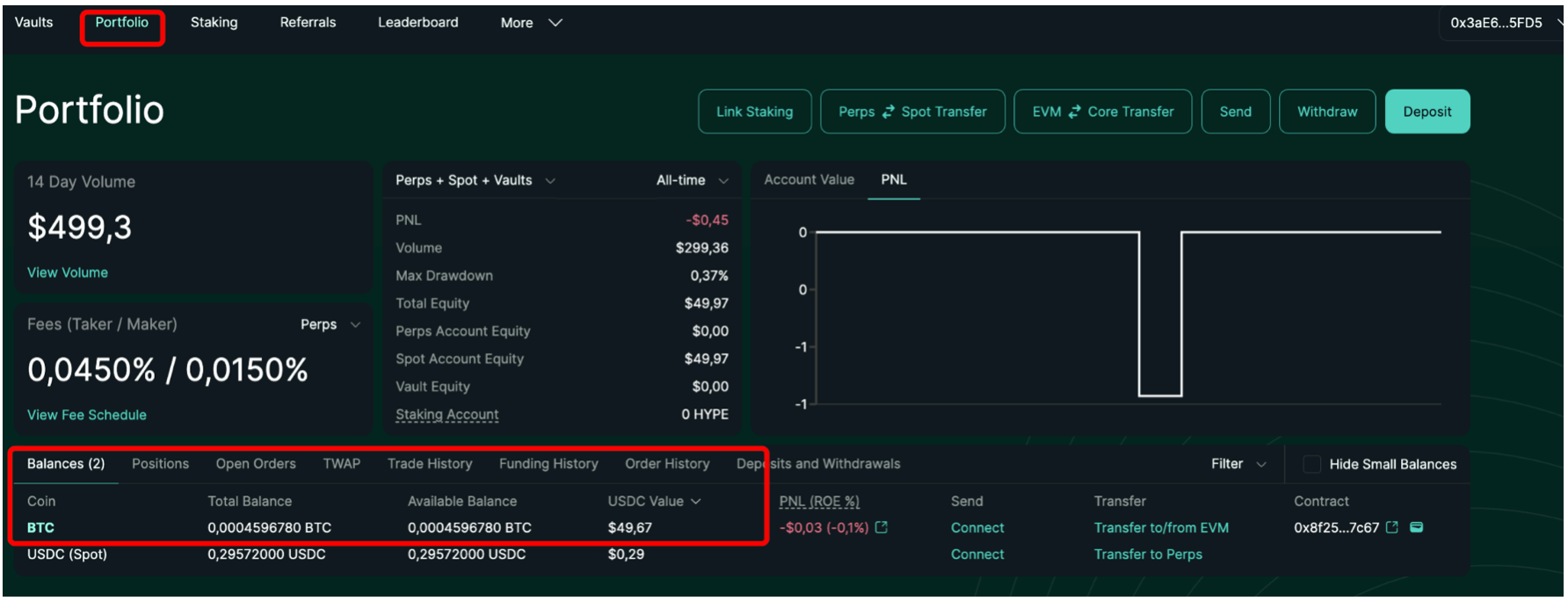Enable Hide Small Balances checkbox
1568x601 pixels.
coord(1311,464)
